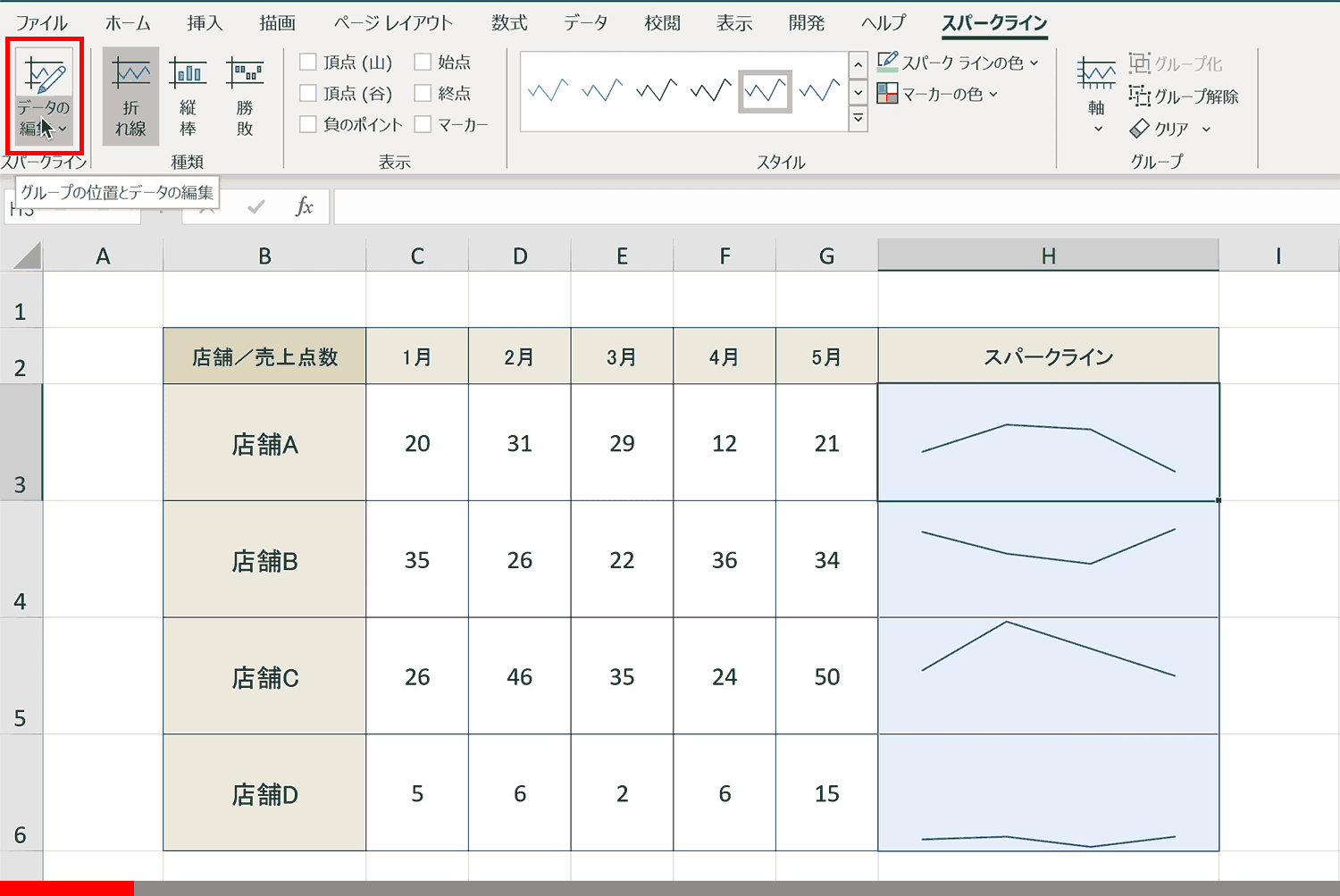The height and width of the screenshot is (896, 1340).
Task: Select the cell with value 15
Action: [x=827, y=793]
